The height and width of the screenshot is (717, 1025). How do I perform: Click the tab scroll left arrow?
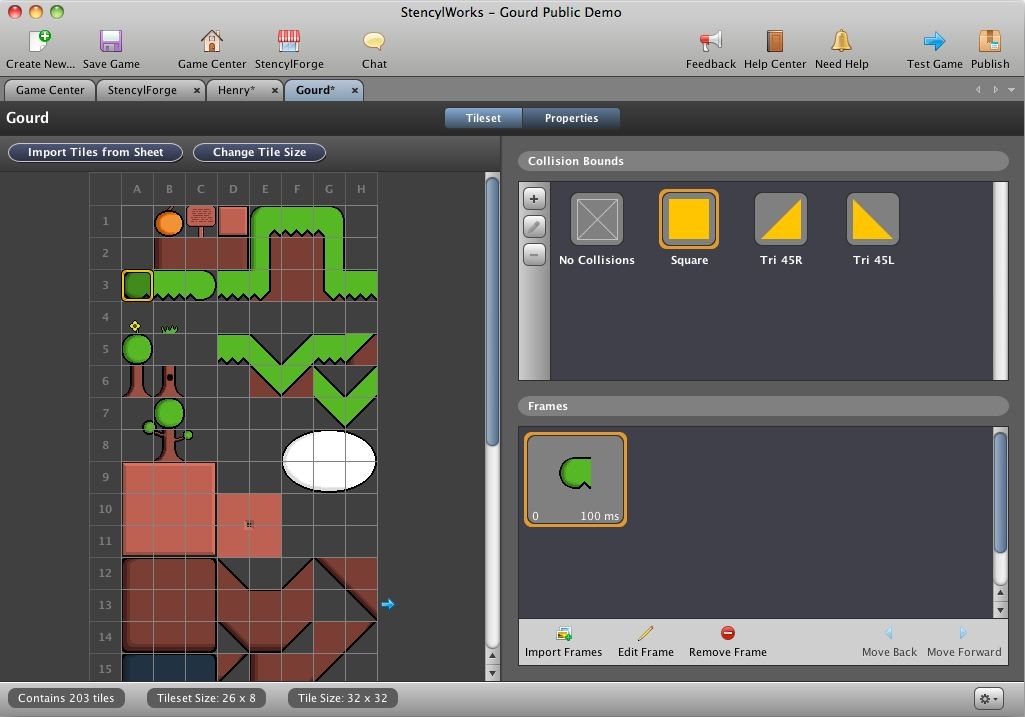point(978,90)
